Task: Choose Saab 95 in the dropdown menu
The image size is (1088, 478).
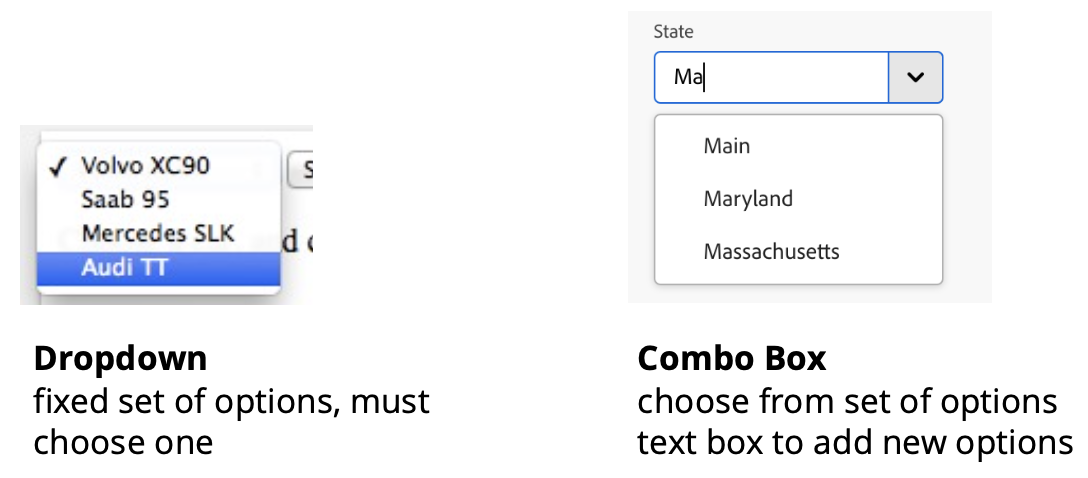Action: point(125,200)
